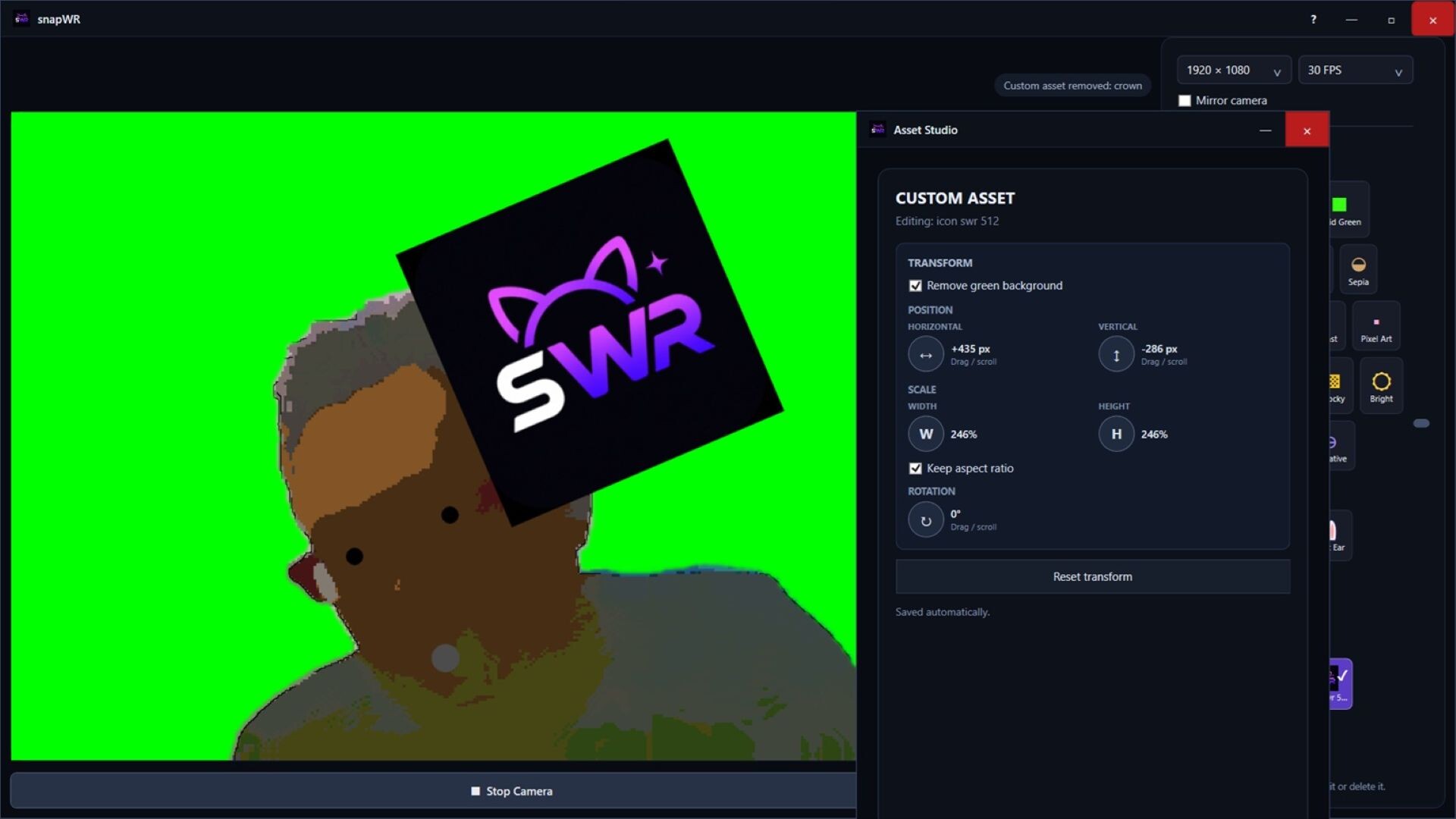The height and width of the screenshot is (819, 1456).
Task: Click the Reset transform button
Action: [x=1093, y=577]
